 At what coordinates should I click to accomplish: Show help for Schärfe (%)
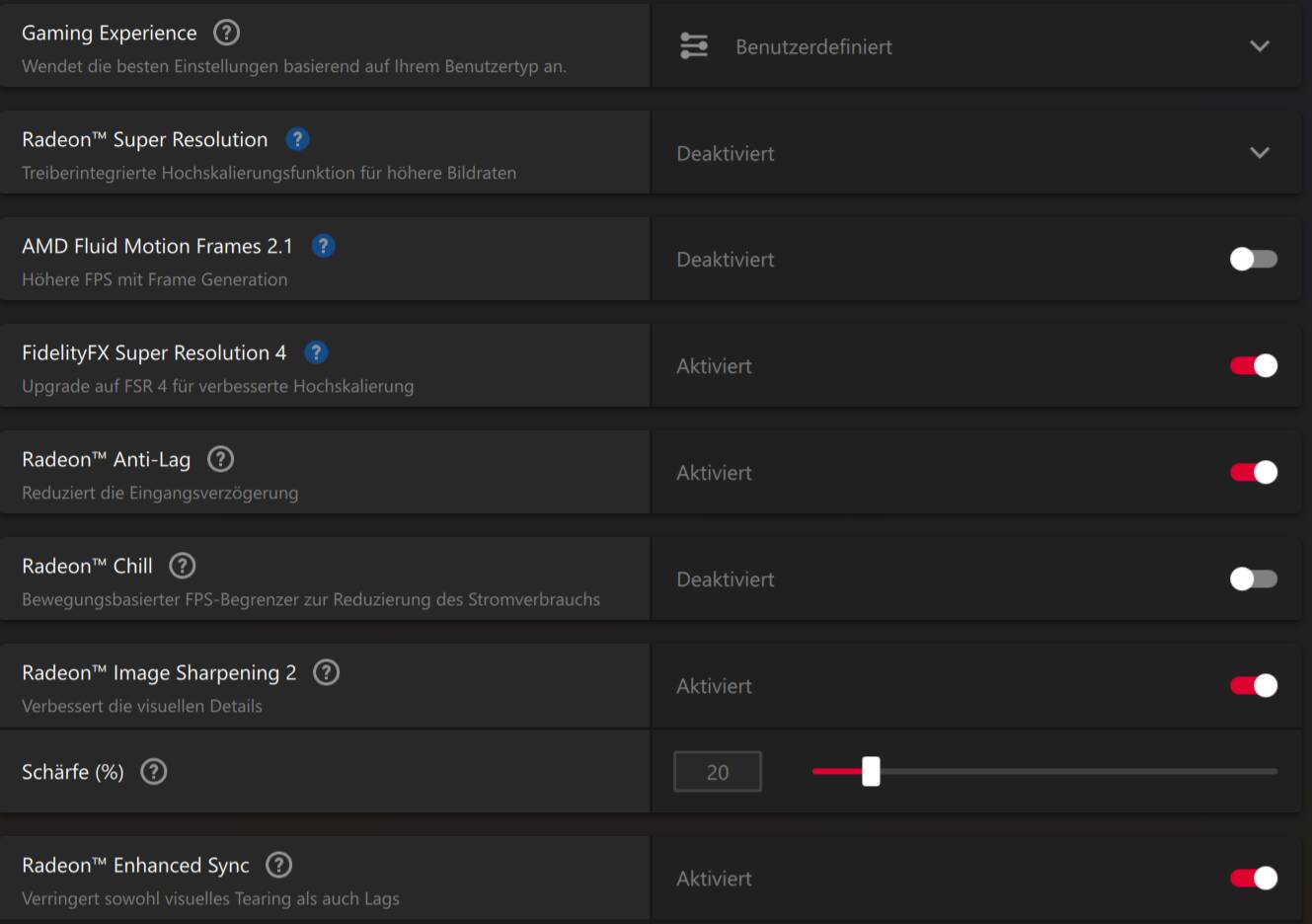click(154, 772)
